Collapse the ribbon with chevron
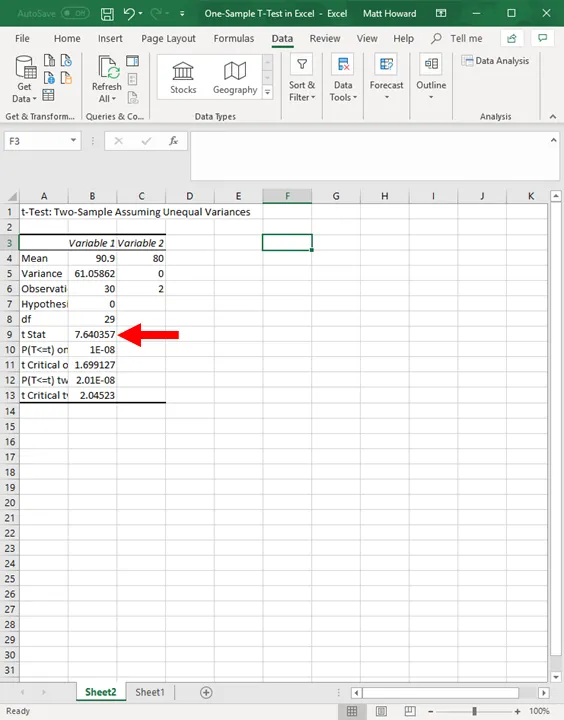The image size is (564, 720). coord(553,117)
